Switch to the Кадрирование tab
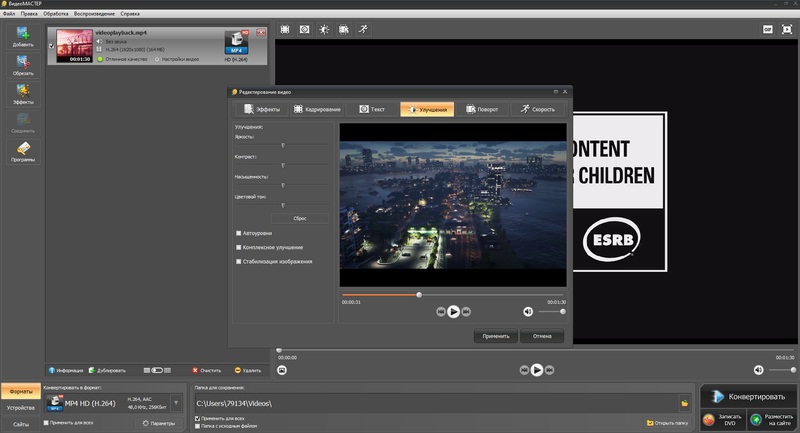Screen dimensions: 800x433 point(317,109)
